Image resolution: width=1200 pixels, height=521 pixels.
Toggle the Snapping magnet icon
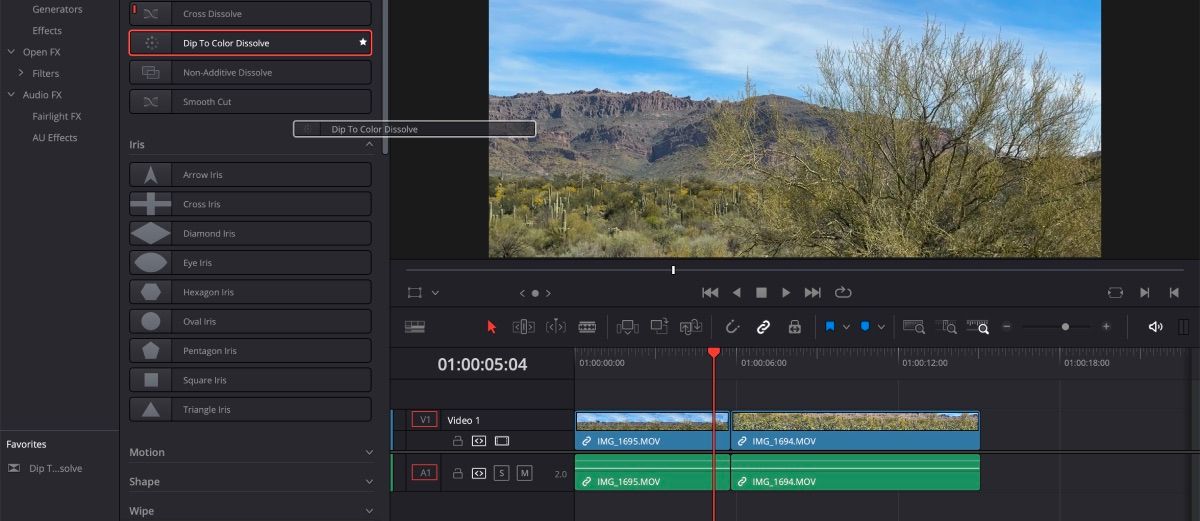731,327
